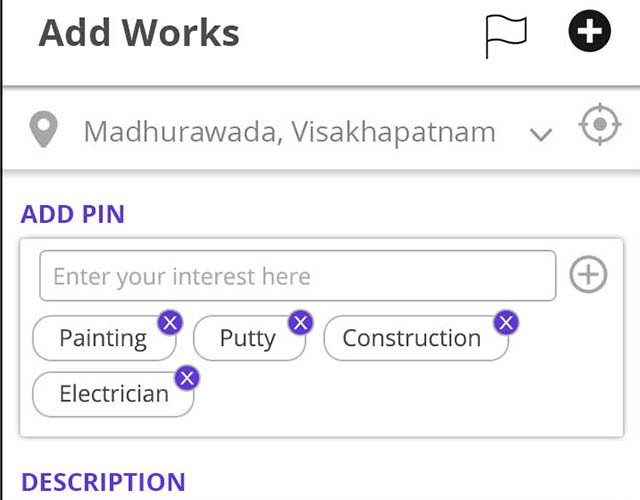Select the Painting chip
Image resolution: width=640 pixels, height=500 pixels.
[x=102, y=338]
